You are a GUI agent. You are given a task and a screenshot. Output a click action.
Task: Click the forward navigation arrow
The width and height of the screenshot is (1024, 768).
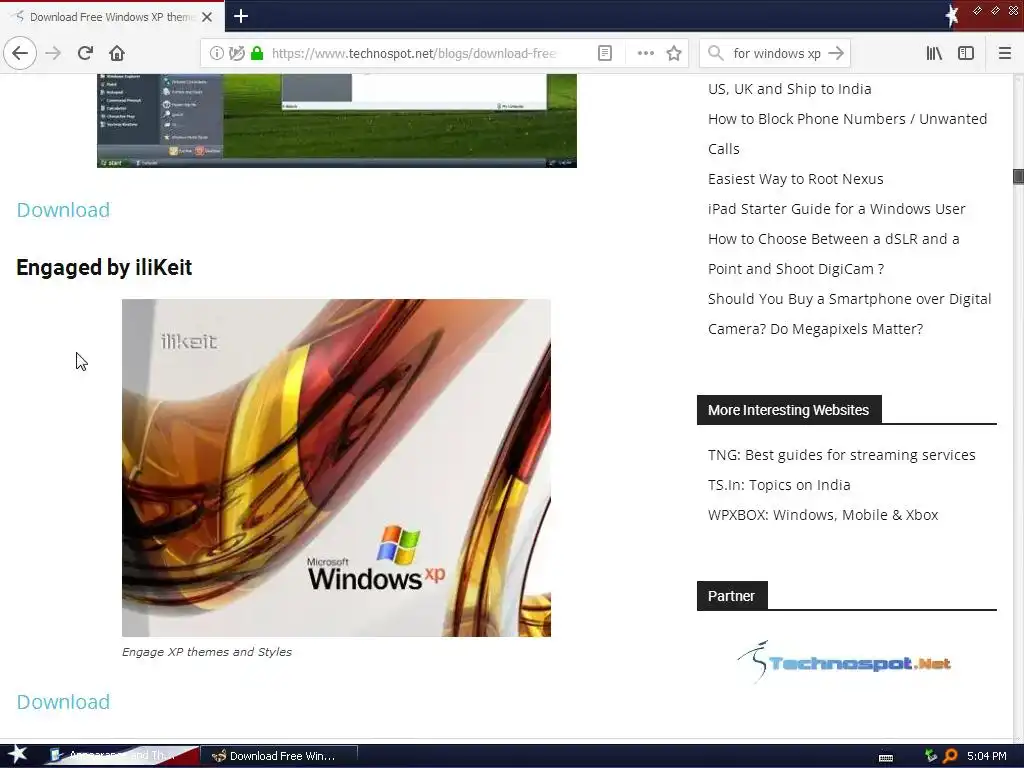coord(53,53)
